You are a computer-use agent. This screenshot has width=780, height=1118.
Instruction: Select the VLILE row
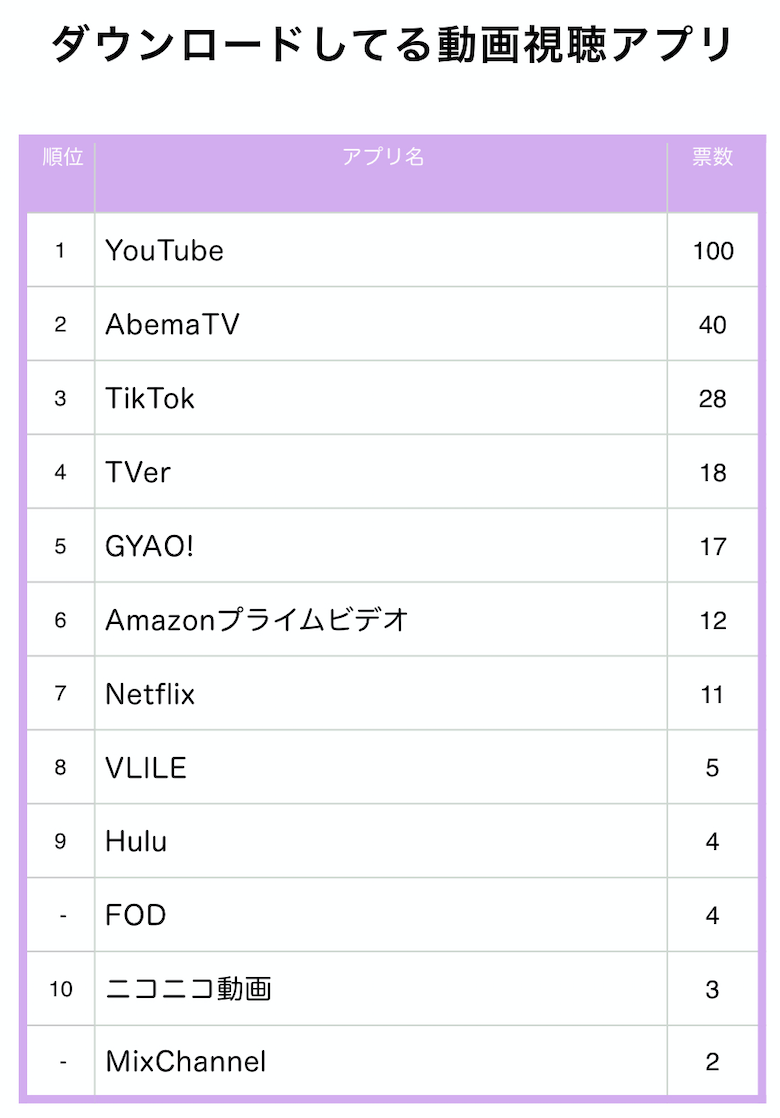pyautogui.click(x=392, y=767)
